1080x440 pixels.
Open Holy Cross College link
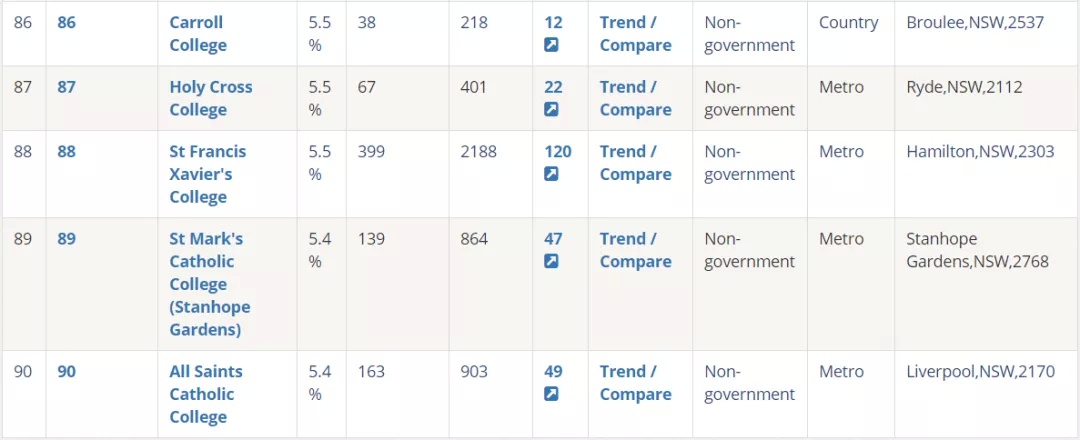pyautogui.click(x=211, y=98)
